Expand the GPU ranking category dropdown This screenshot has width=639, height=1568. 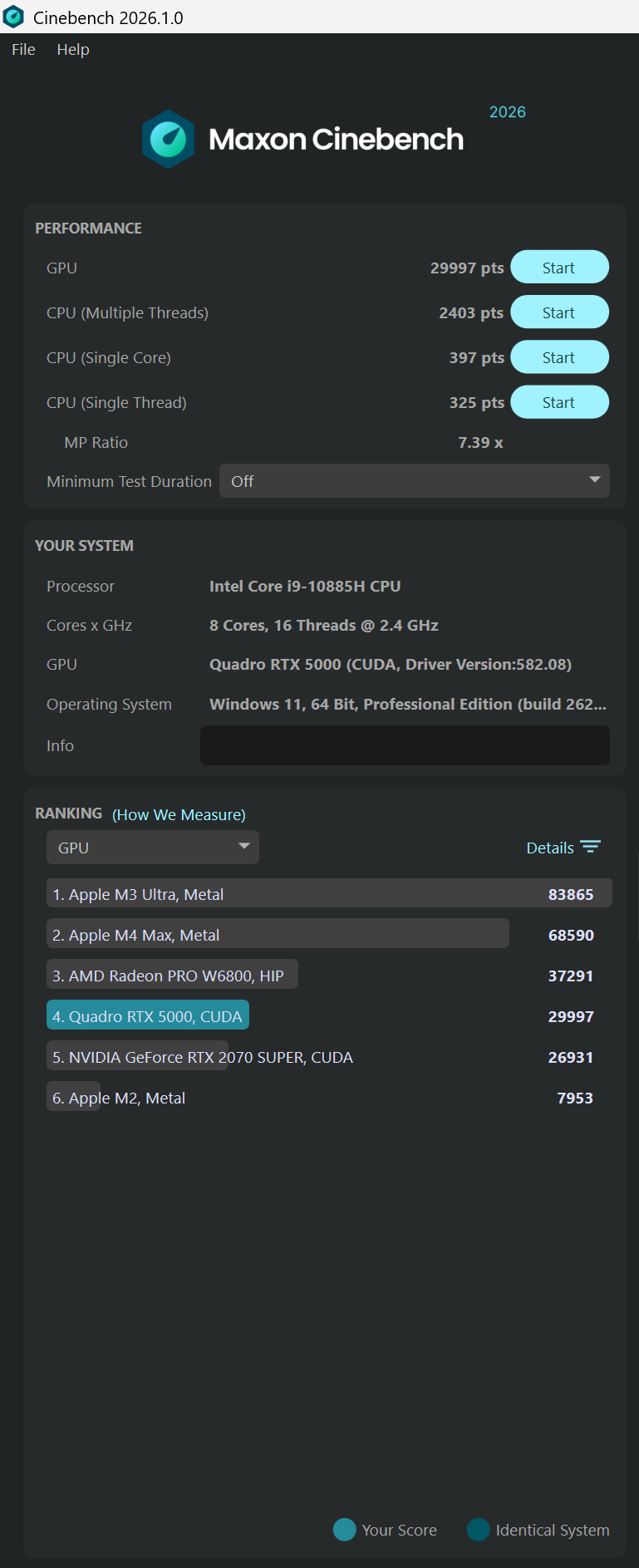(x=153, y=848)
